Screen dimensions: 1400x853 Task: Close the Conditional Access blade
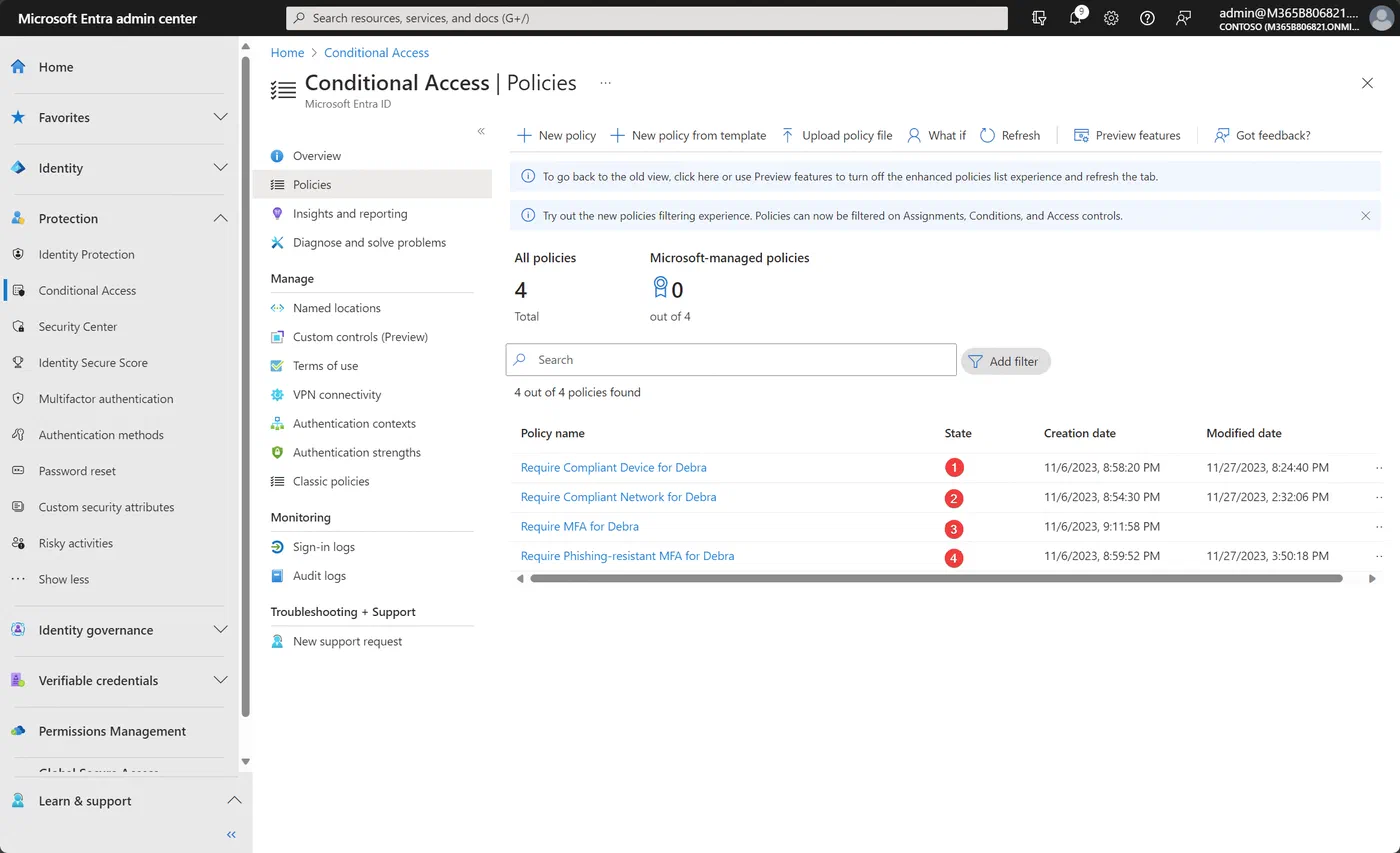click(1367, 83)
